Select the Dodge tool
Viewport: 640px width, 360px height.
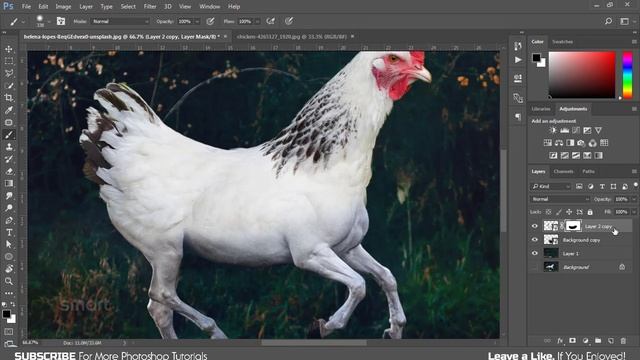(9, 208)
